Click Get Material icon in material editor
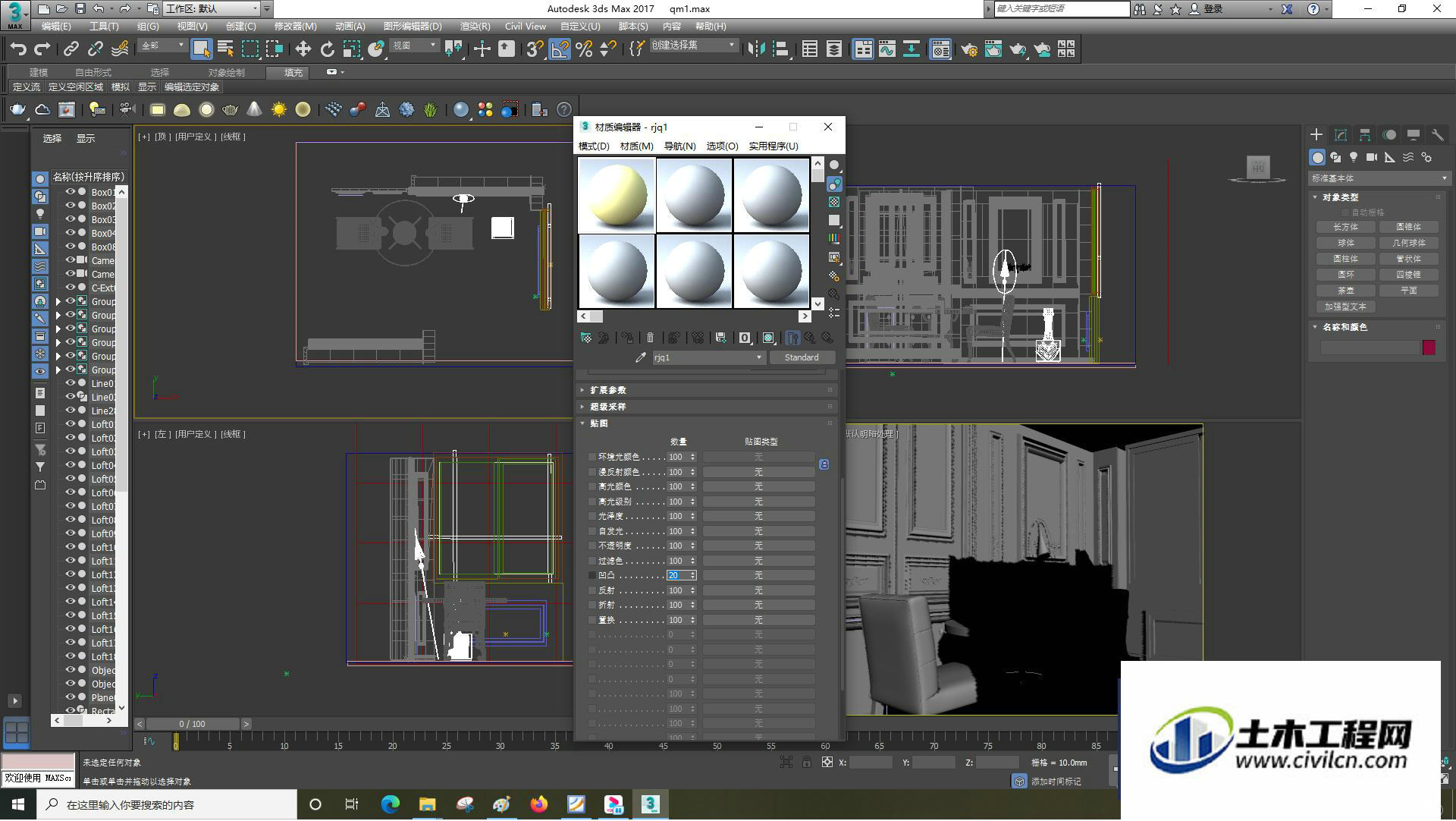 click(x=586, y=338)
